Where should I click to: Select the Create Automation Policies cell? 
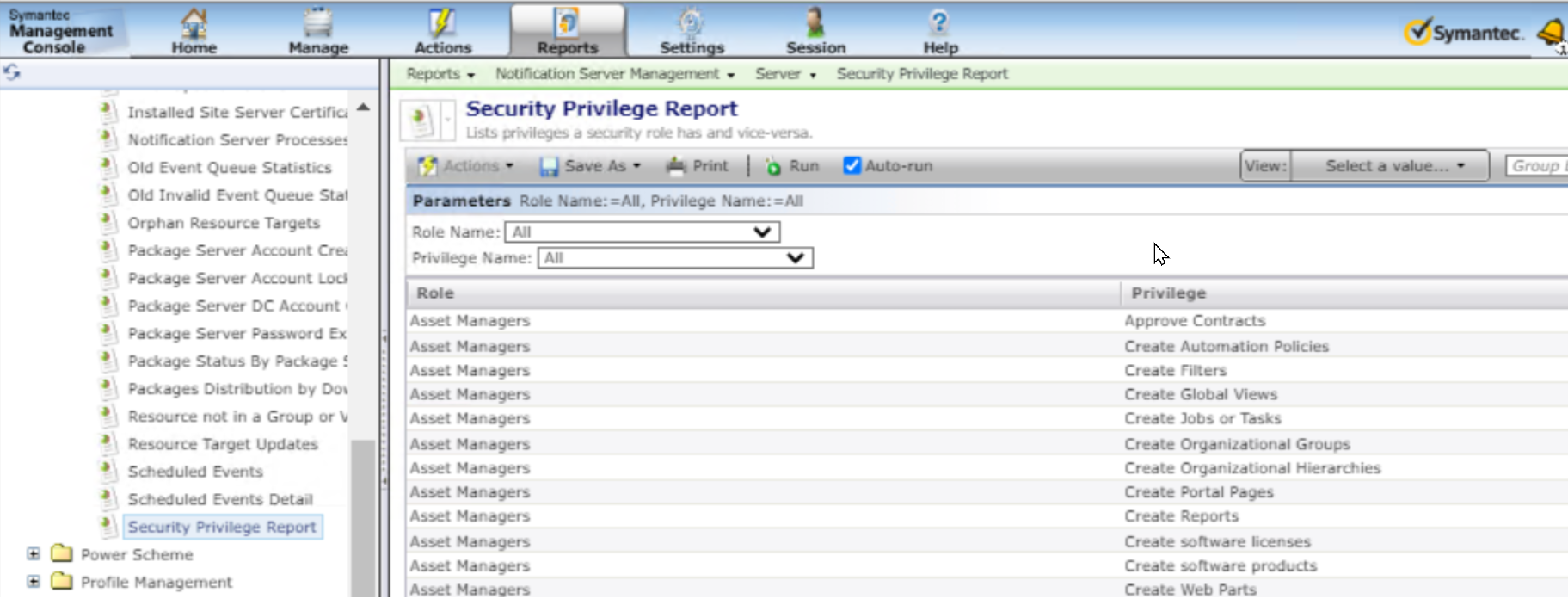click(x=1227, y=346)
